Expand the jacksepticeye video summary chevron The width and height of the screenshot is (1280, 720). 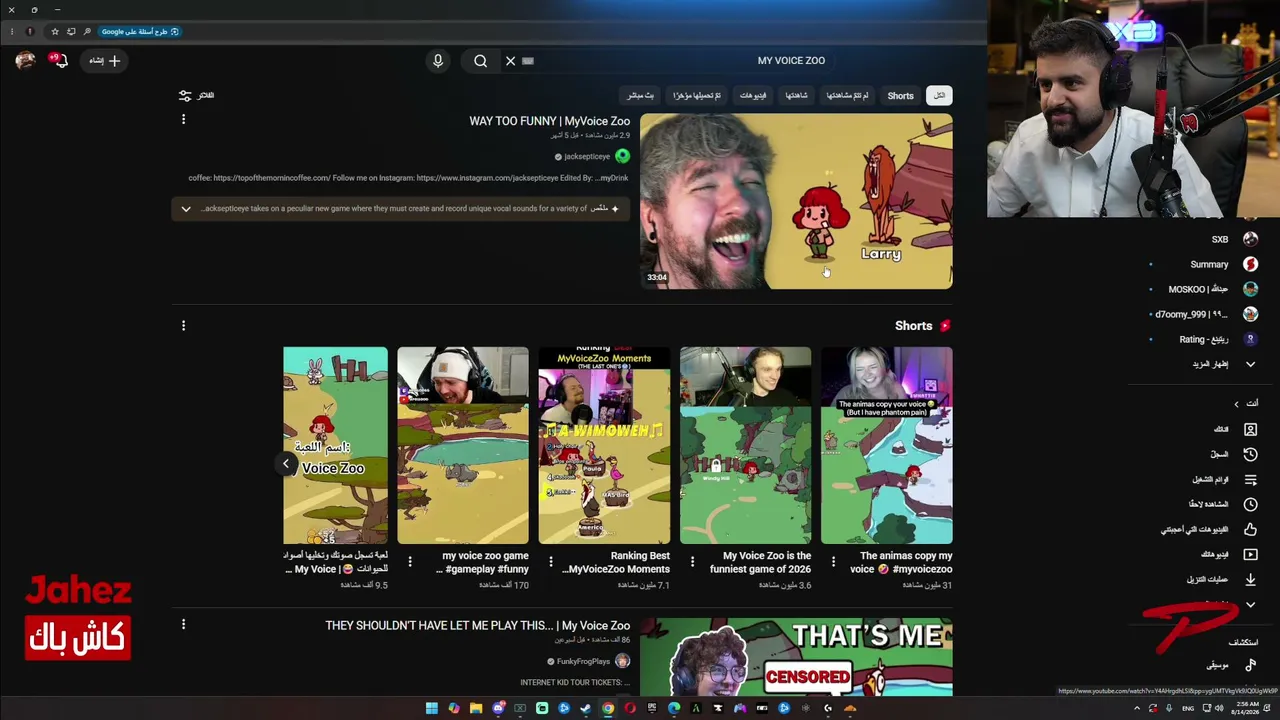pyautogui.click(x=185, y=209)
